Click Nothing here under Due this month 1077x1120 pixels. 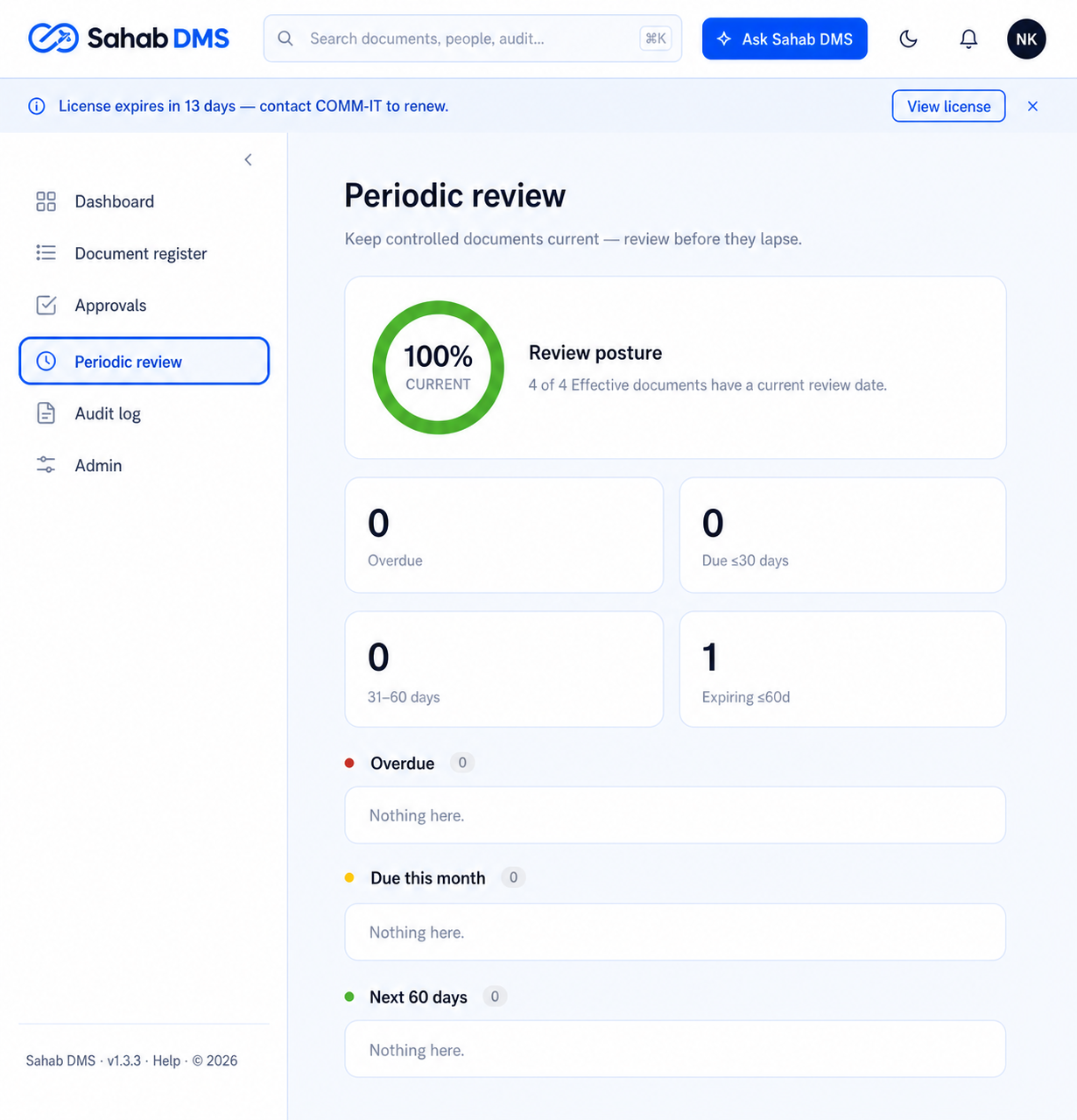[417, 933]
